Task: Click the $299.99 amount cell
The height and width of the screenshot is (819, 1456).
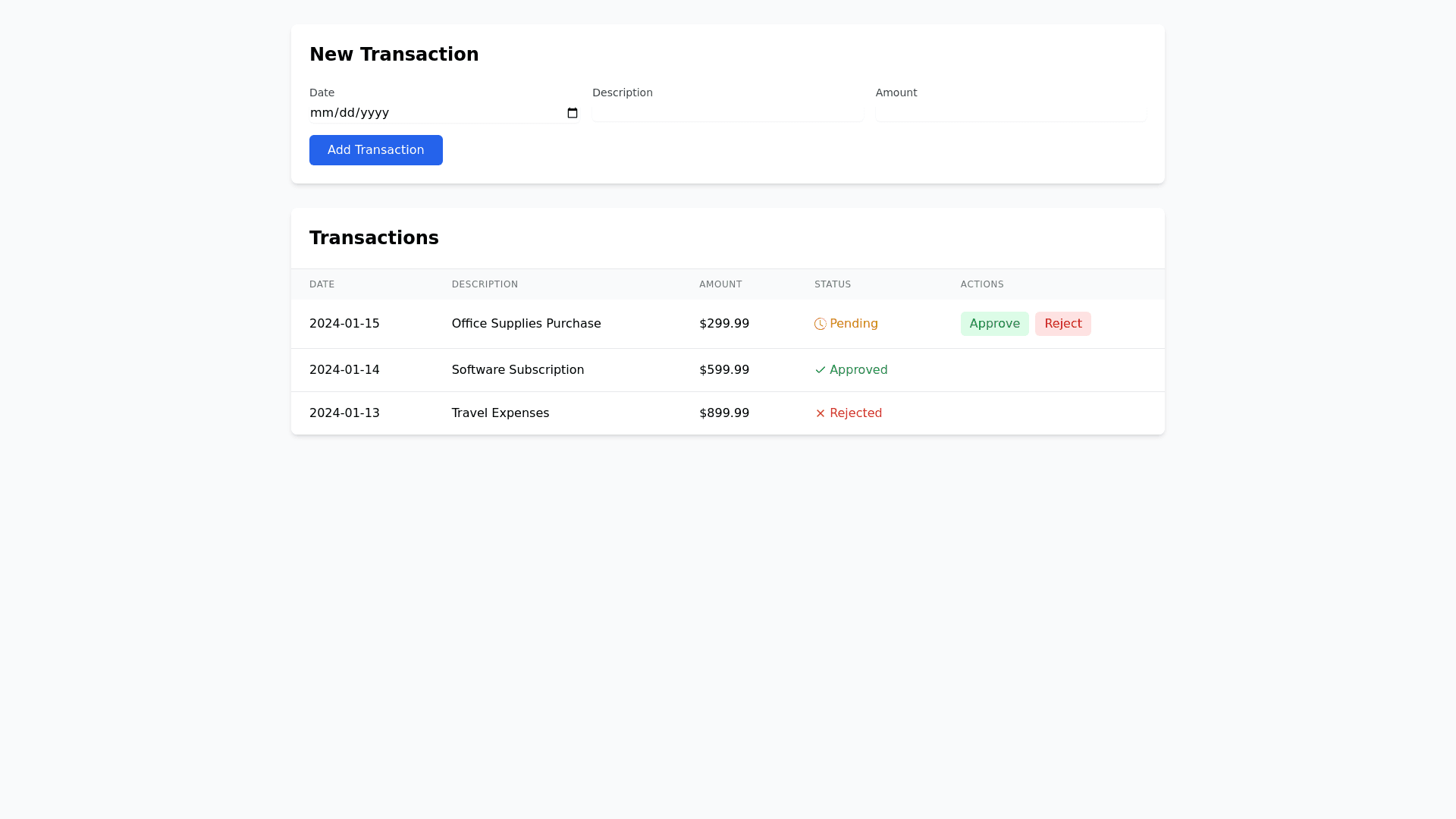Action: pos(724,324)
